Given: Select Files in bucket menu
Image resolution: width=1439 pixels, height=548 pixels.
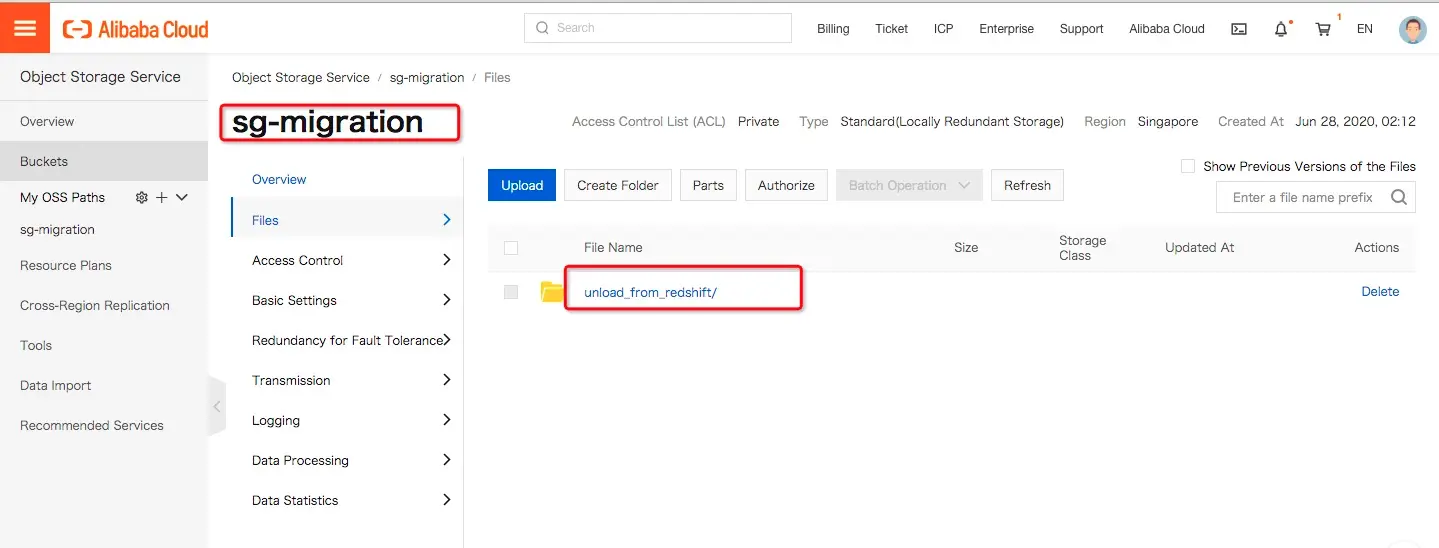Looking at the screenshot, I should click(346, 220).
